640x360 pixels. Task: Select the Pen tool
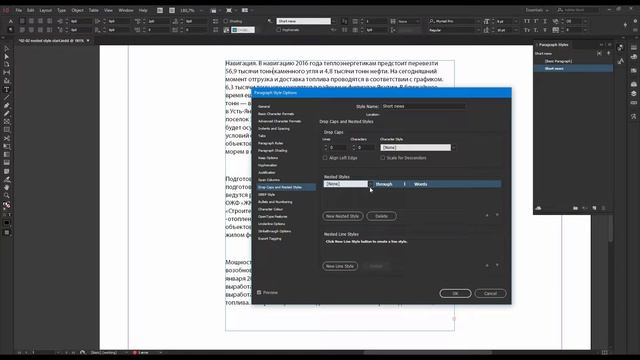pos(7,106)
